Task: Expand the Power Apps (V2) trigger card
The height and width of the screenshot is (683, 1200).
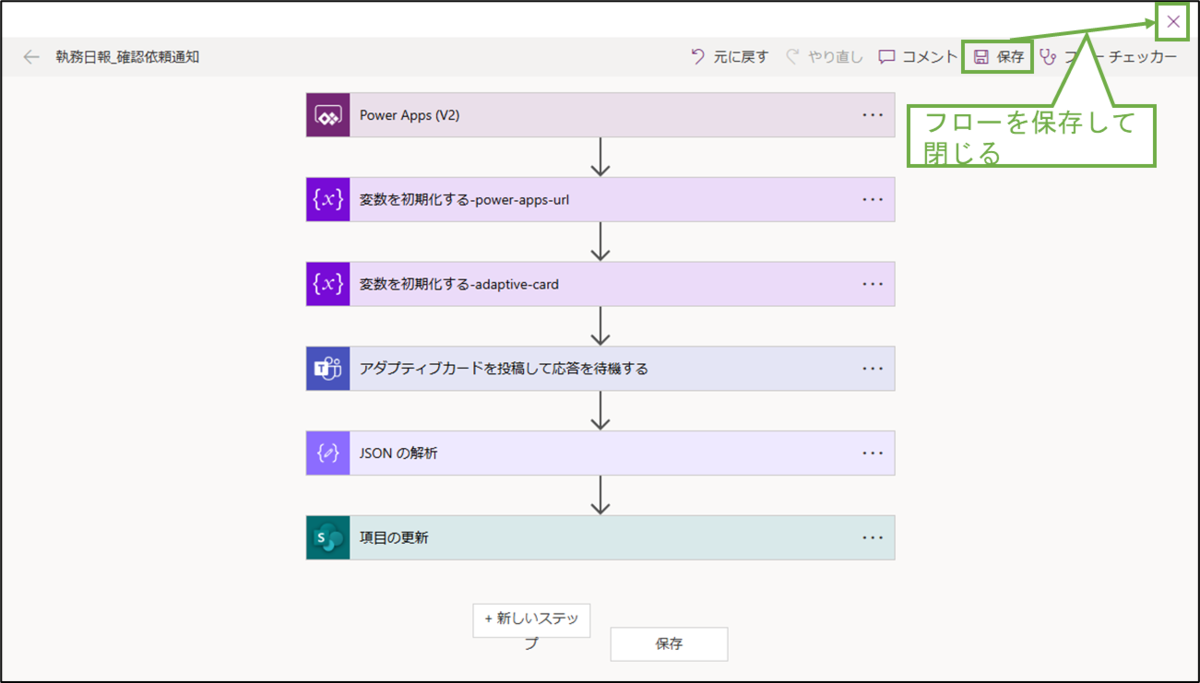Action: click(x=600, y=115)
